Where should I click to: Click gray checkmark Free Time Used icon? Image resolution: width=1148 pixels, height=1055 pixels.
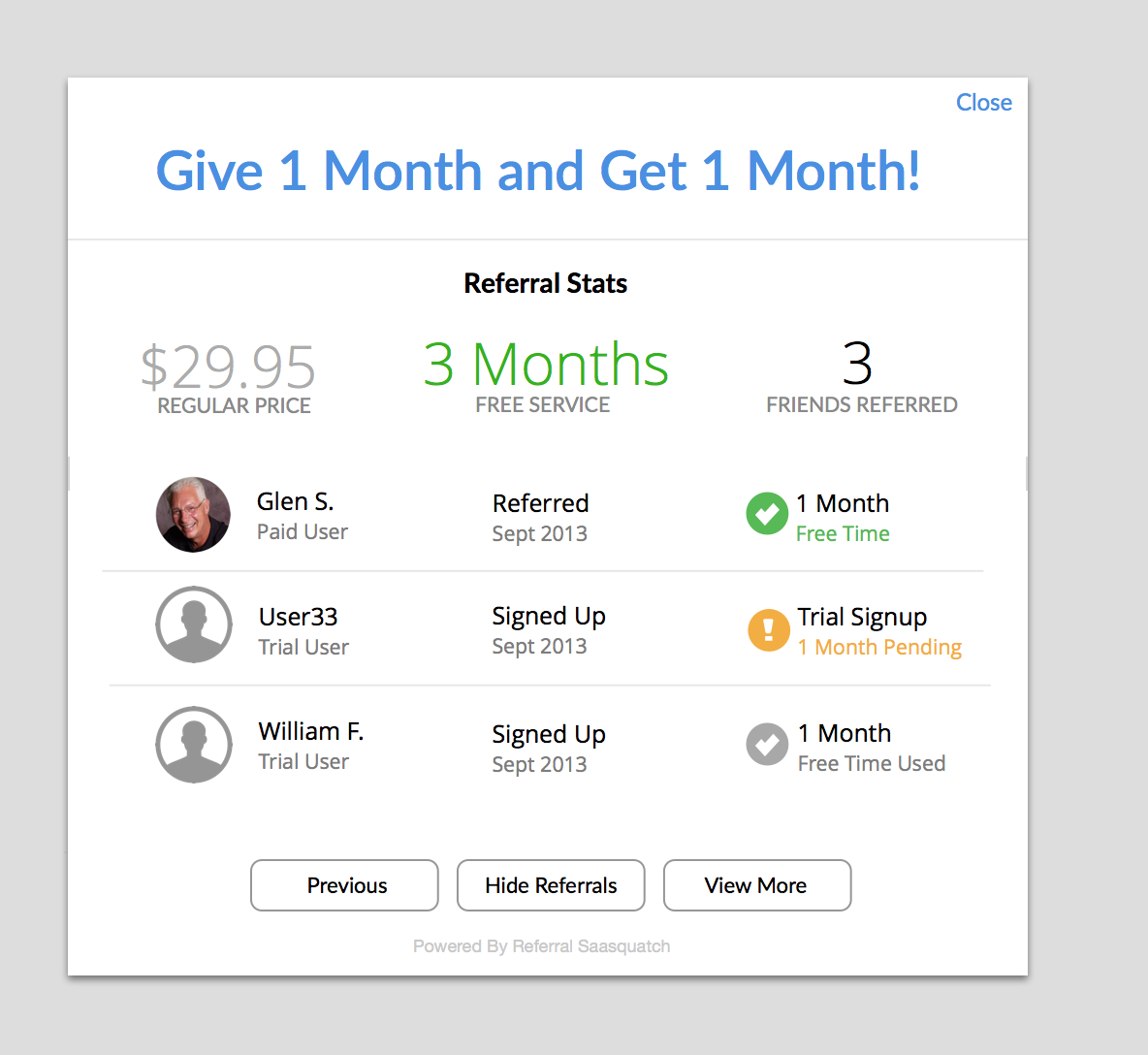pyautogui.click(x=767, y=745)
